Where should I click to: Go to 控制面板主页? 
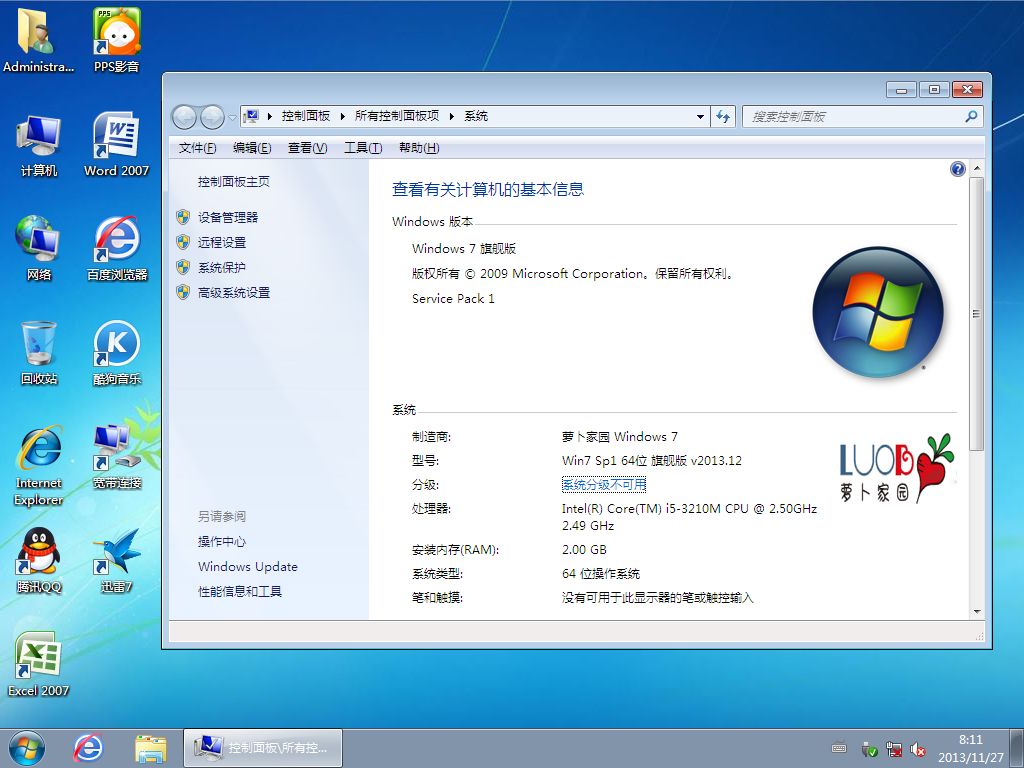click(x=234, y=182)
